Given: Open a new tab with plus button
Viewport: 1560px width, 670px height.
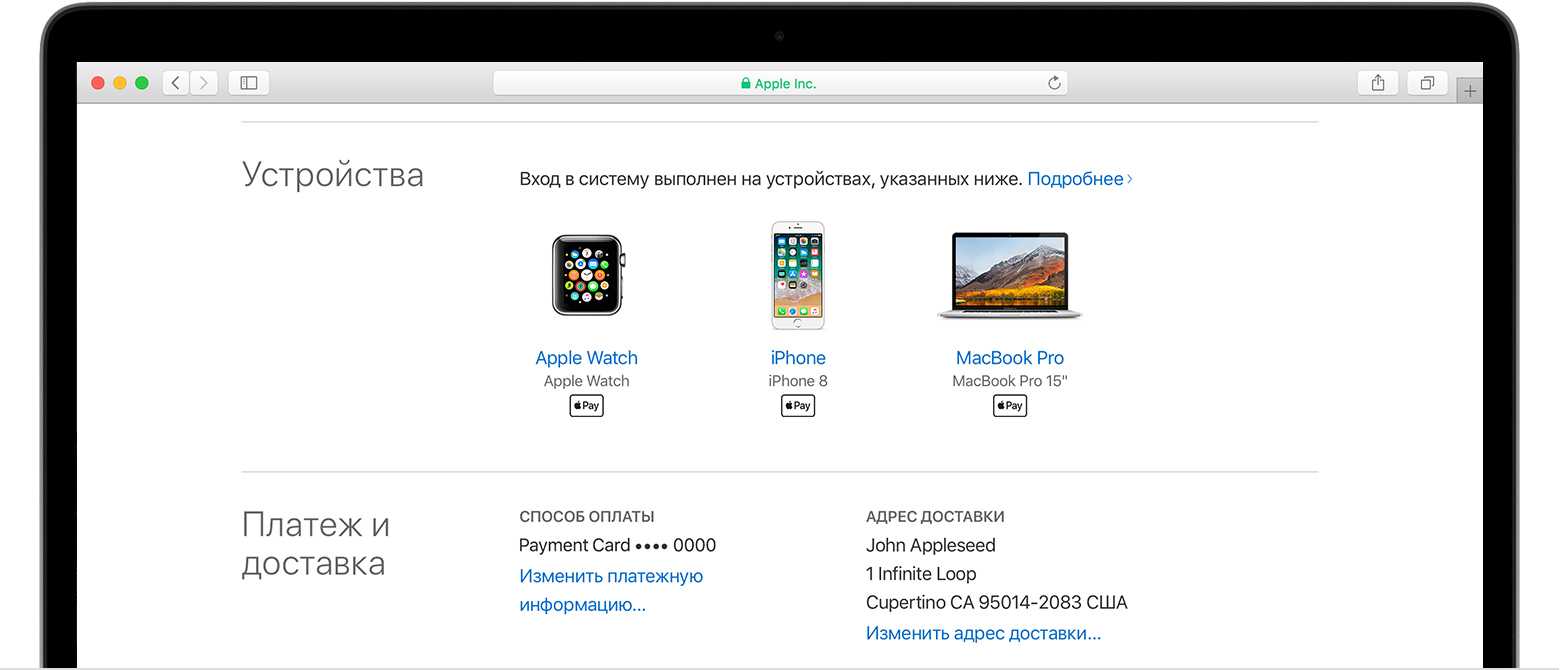Looking at the screenshot, I should (1469, 91).
